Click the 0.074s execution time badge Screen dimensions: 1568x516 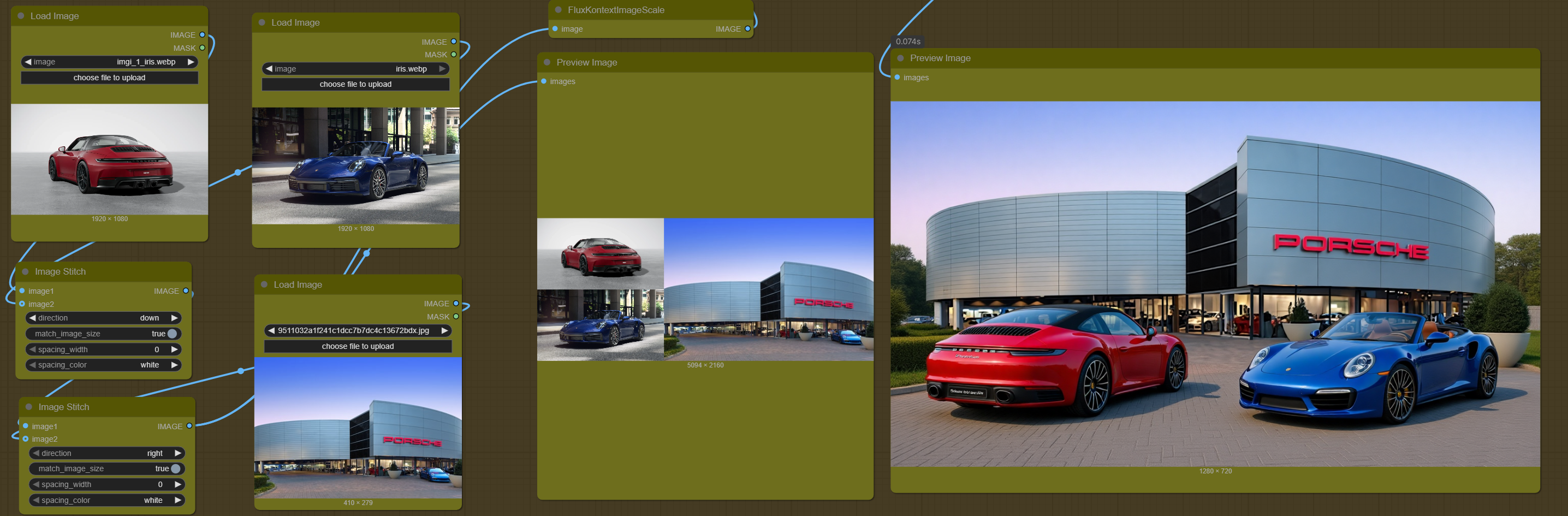click(907, 41)
